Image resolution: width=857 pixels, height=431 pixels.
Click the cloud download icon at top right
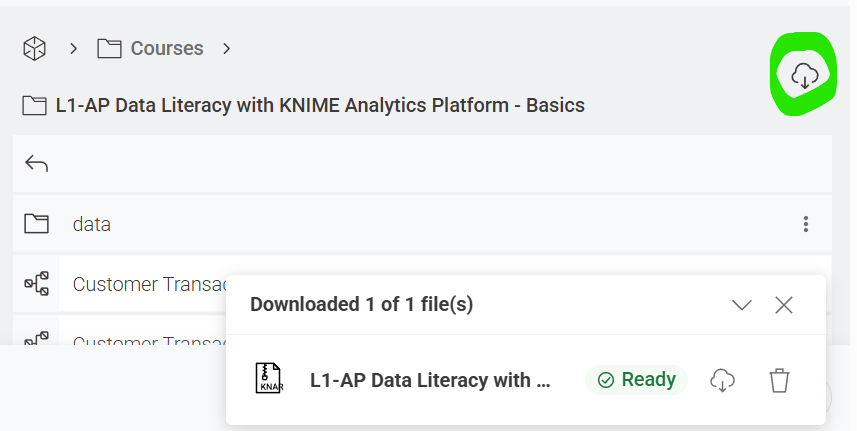coord(804,74)
